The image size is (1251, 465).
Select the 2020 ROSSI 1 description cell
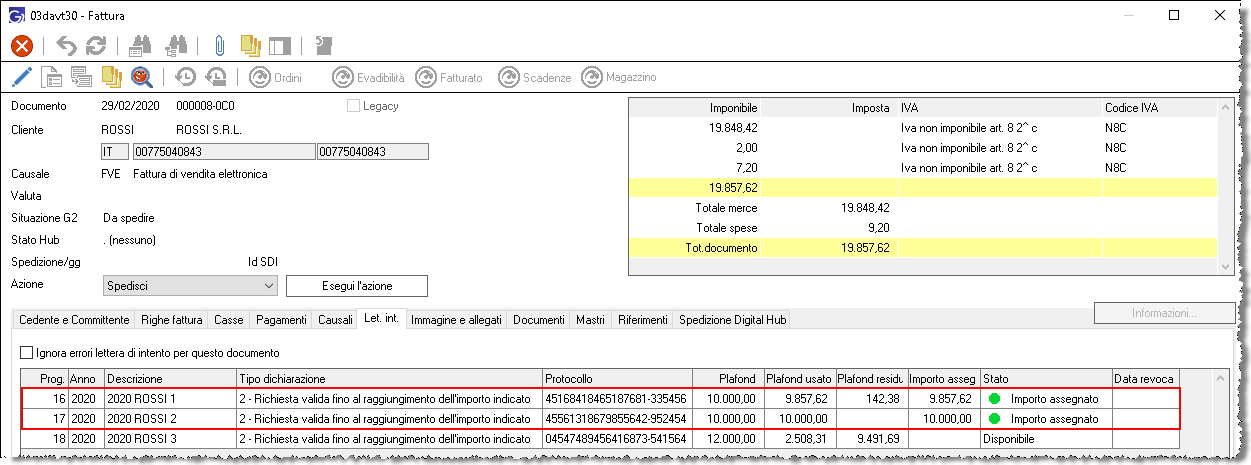(170, 399)
